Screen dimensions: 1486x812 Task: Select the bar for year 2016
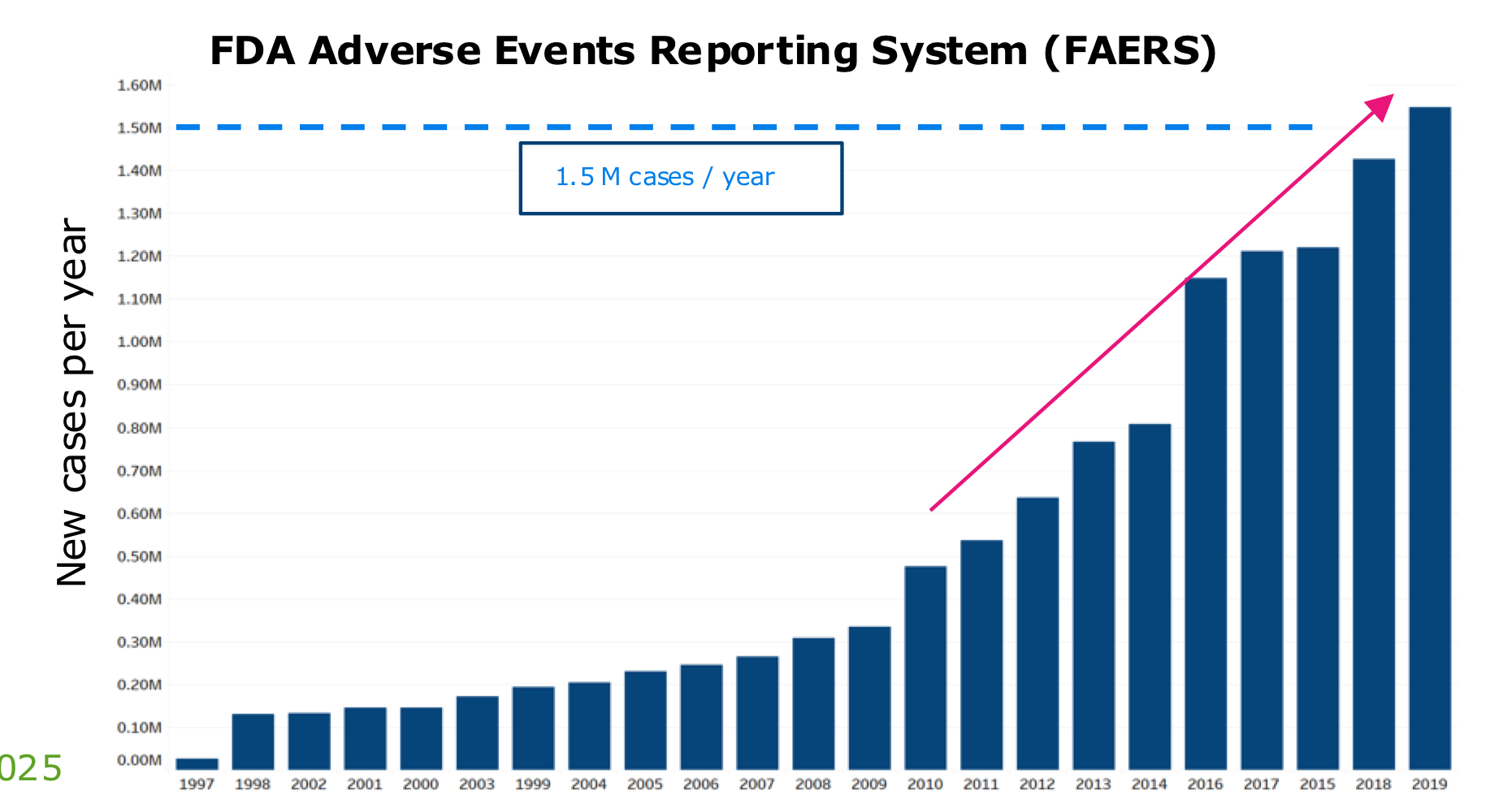[1205, 524]
